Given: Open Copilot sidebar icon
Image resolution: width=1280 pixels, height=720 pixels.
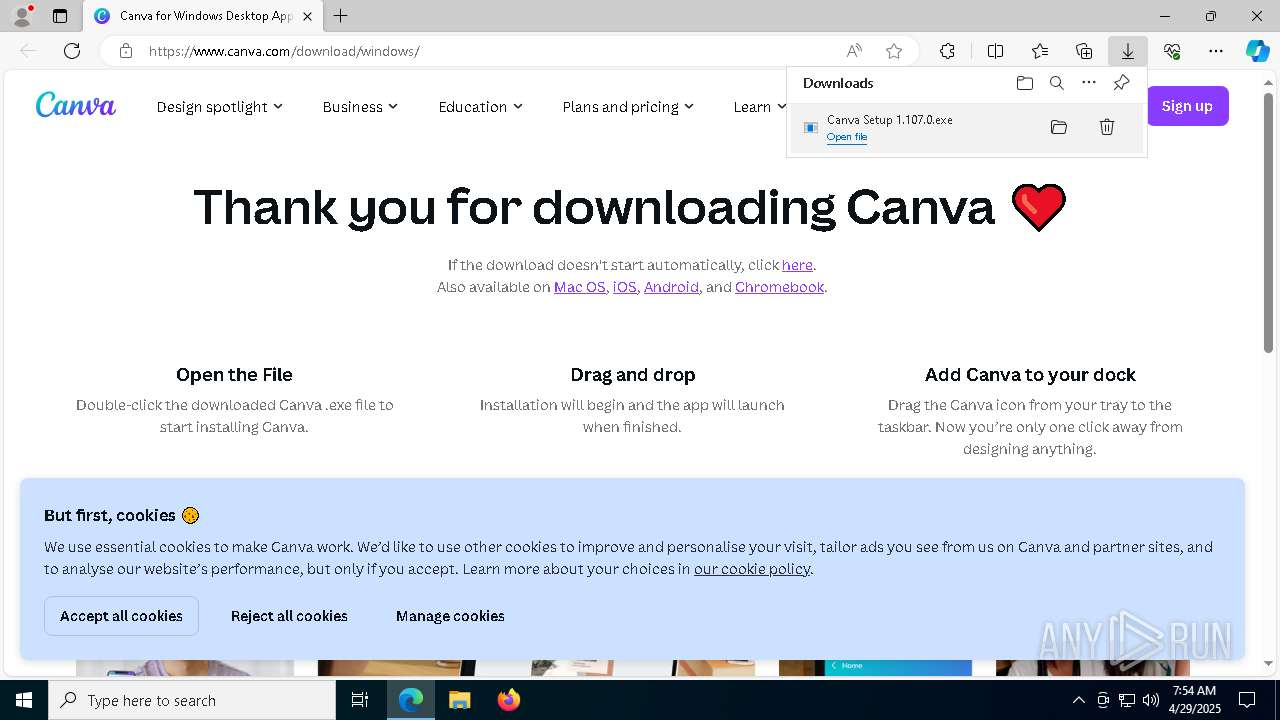Looking at the screenshot, I should point(1257,51).
